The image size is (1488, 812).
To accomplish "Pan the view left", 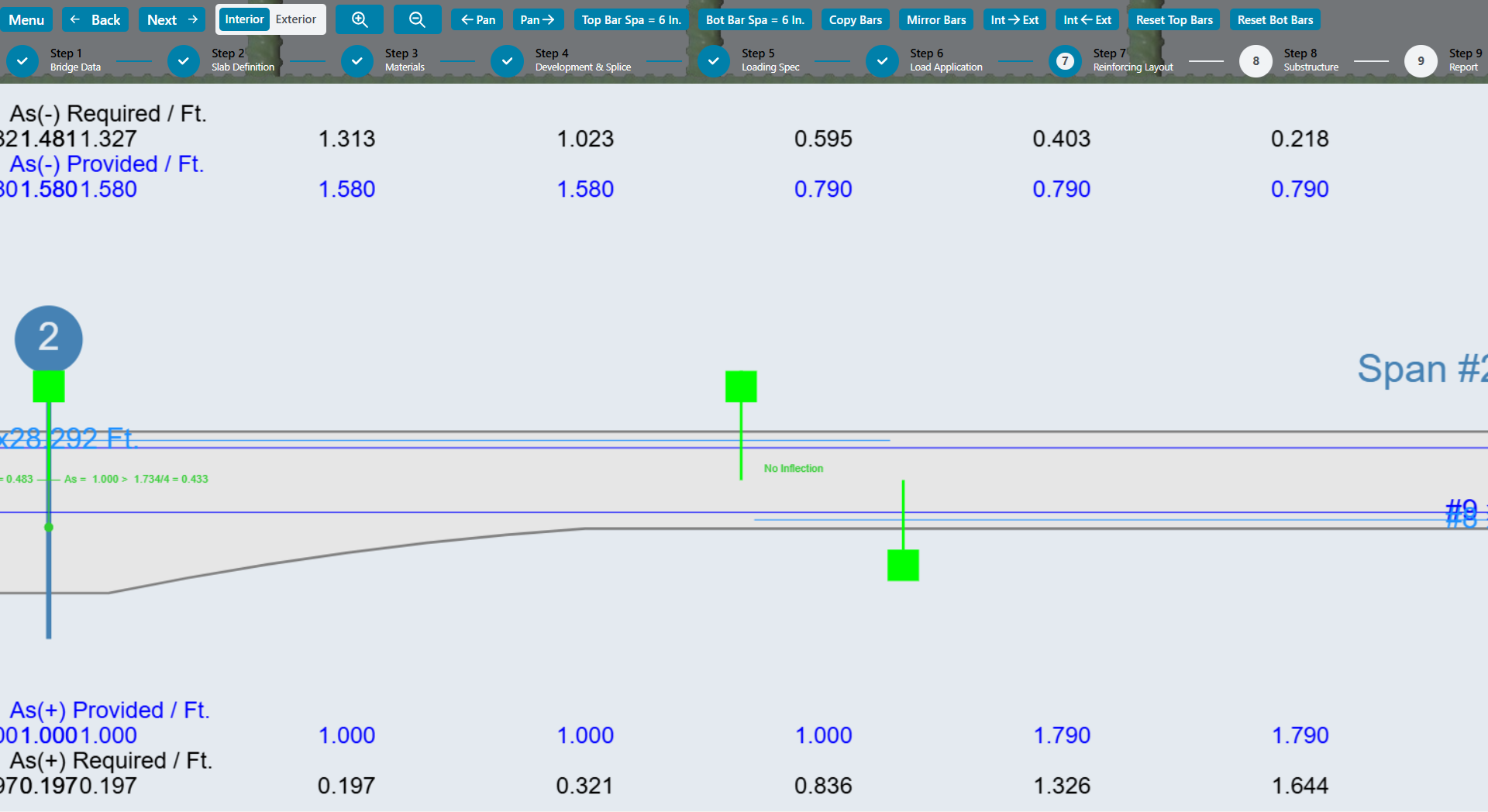I will tap(477, 20).
